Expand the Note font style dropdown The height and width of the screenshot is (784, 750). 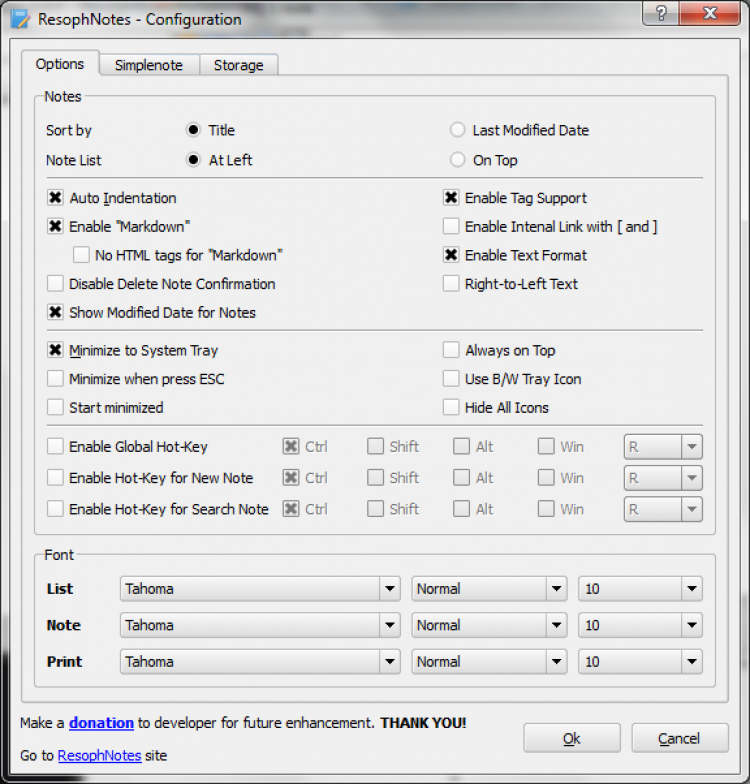[557, 626]
